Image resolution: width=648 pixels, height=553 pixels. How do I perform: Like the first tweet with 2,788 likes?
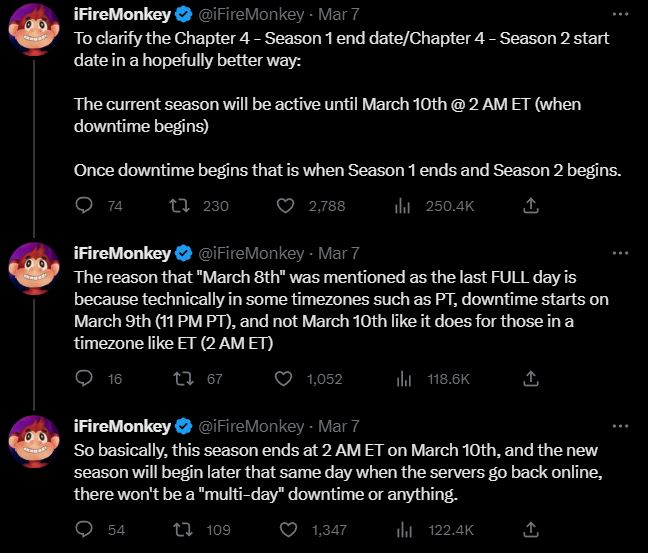pos(285,205)
